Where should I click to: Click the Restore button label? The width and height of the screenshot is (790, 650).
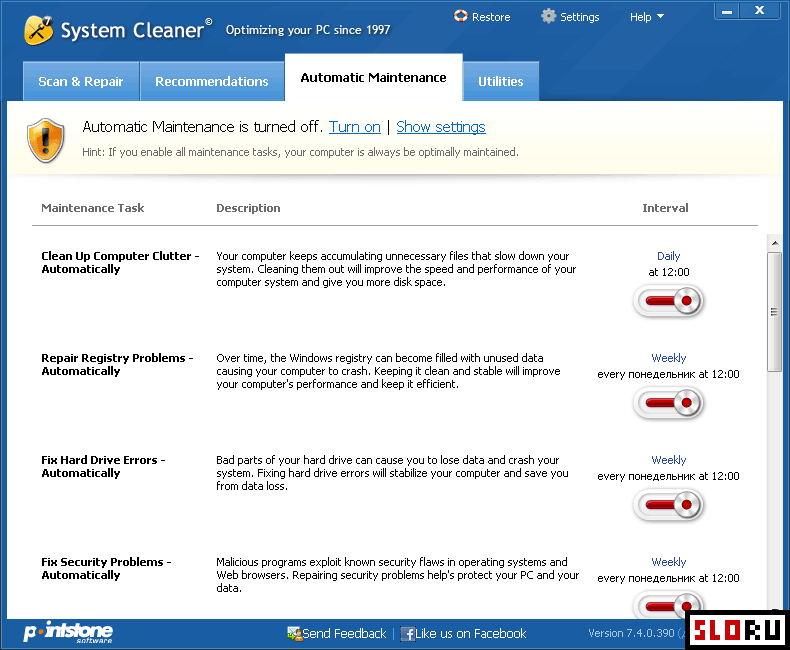point(491,17)
